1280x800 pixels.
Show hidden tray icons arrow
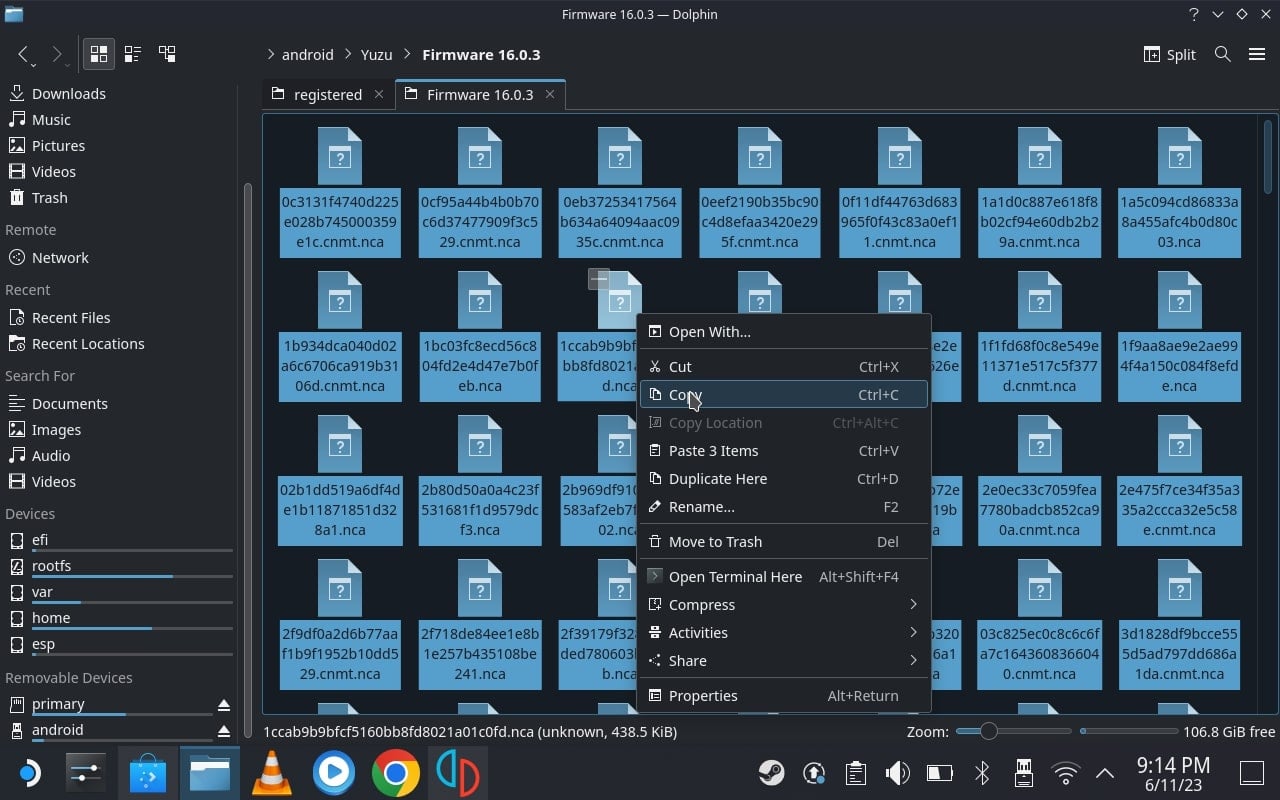click(x=1105, y=773)
